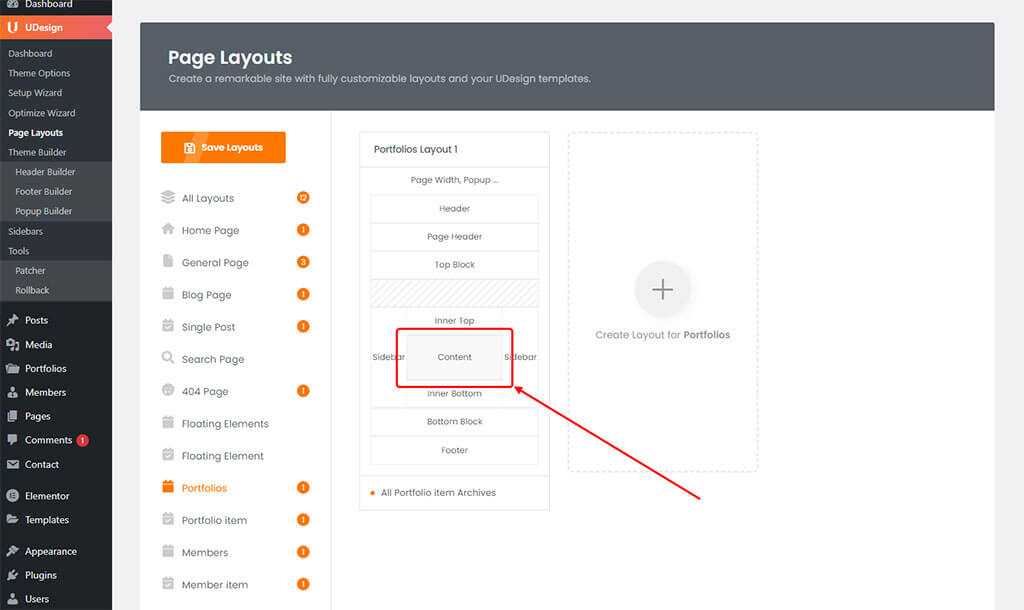The image size is (1024, 610).
Task: Open the Appearance menu icon
Action: click(x=10, y=551)
